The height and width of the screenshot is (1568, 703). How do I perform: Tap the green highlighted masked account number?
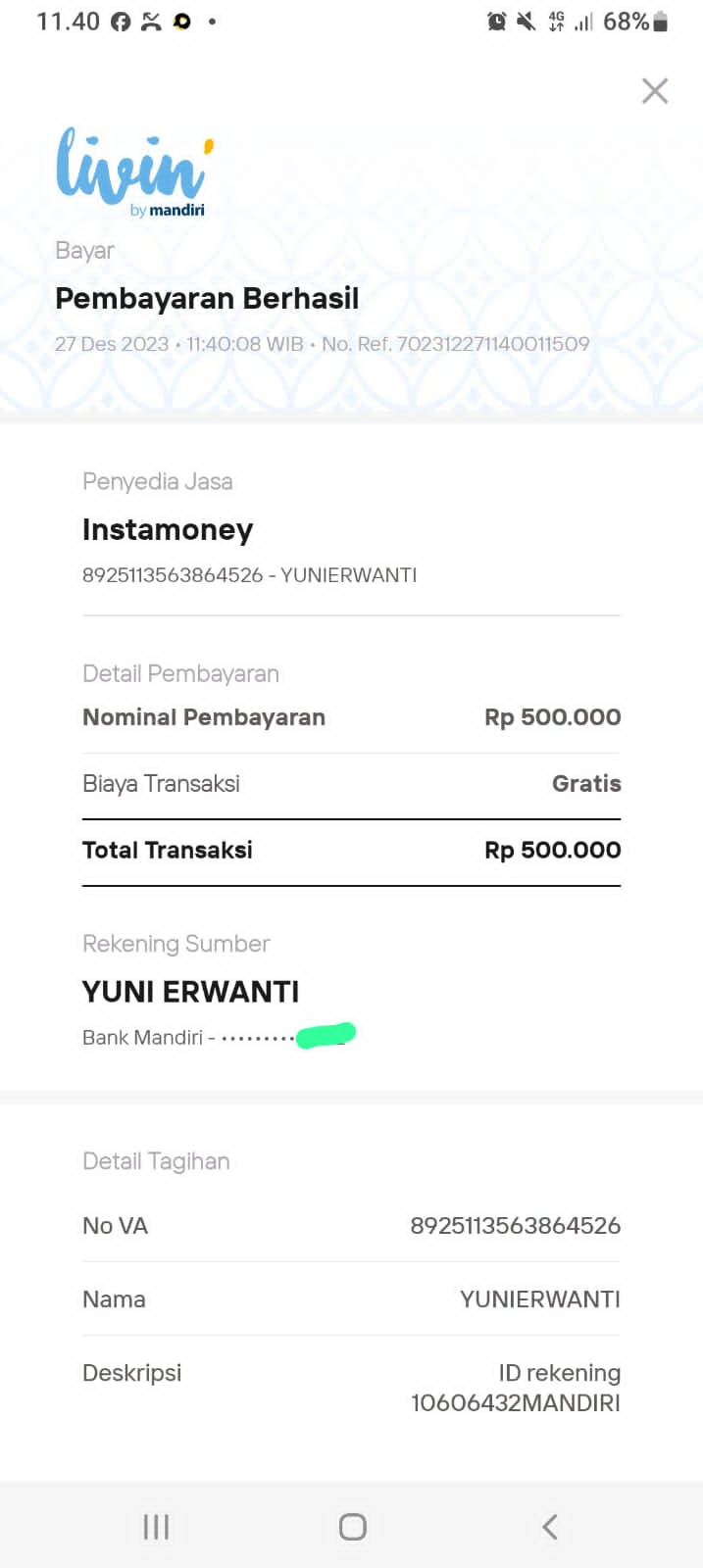coord(326,1036)
